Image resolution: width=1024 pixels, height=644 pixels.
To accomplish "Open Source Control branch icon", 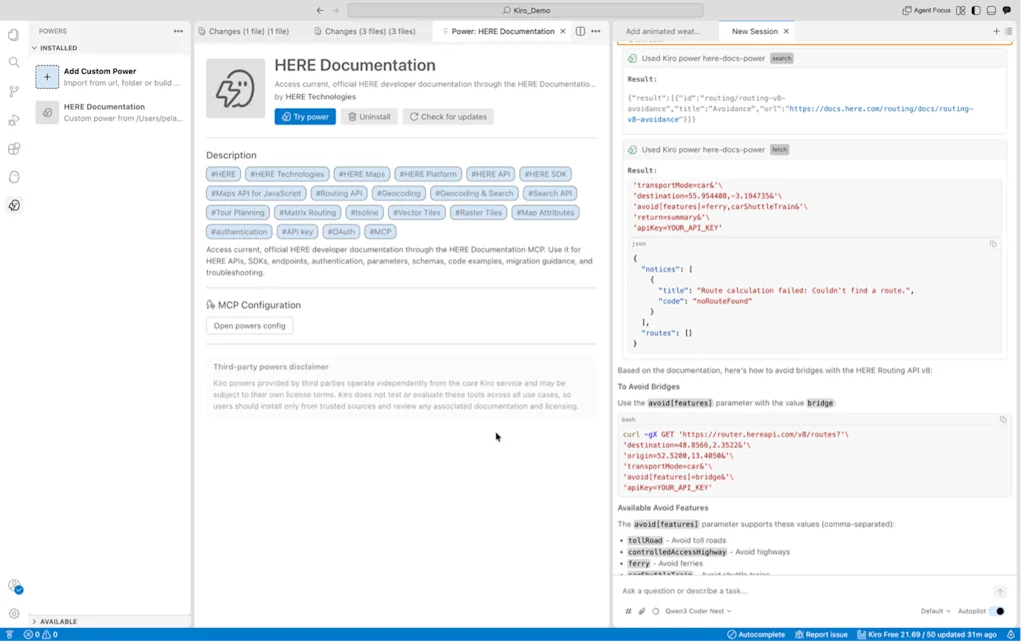I will [14, 91].
